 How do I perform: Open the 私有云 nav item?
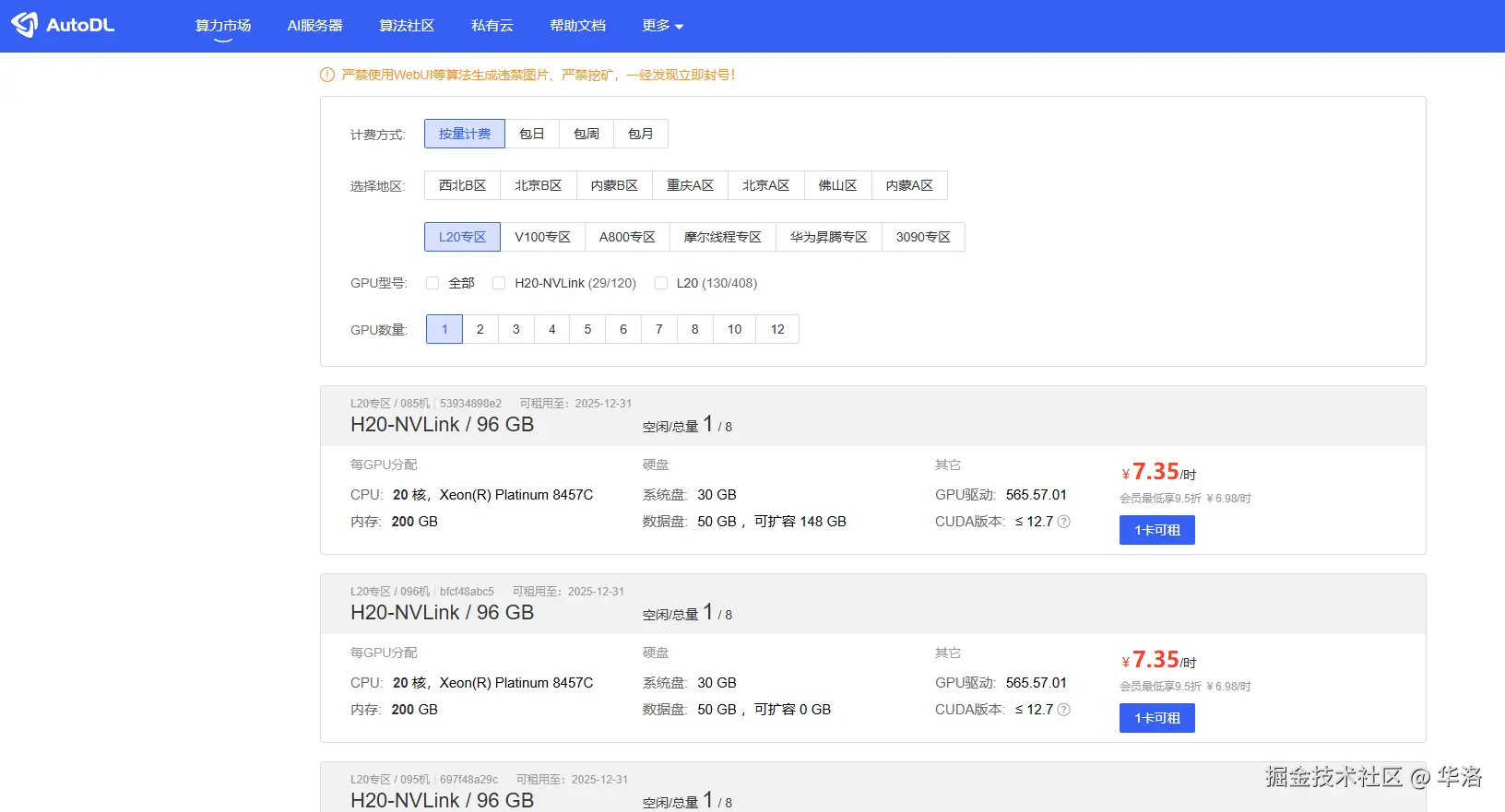(492, 26)
